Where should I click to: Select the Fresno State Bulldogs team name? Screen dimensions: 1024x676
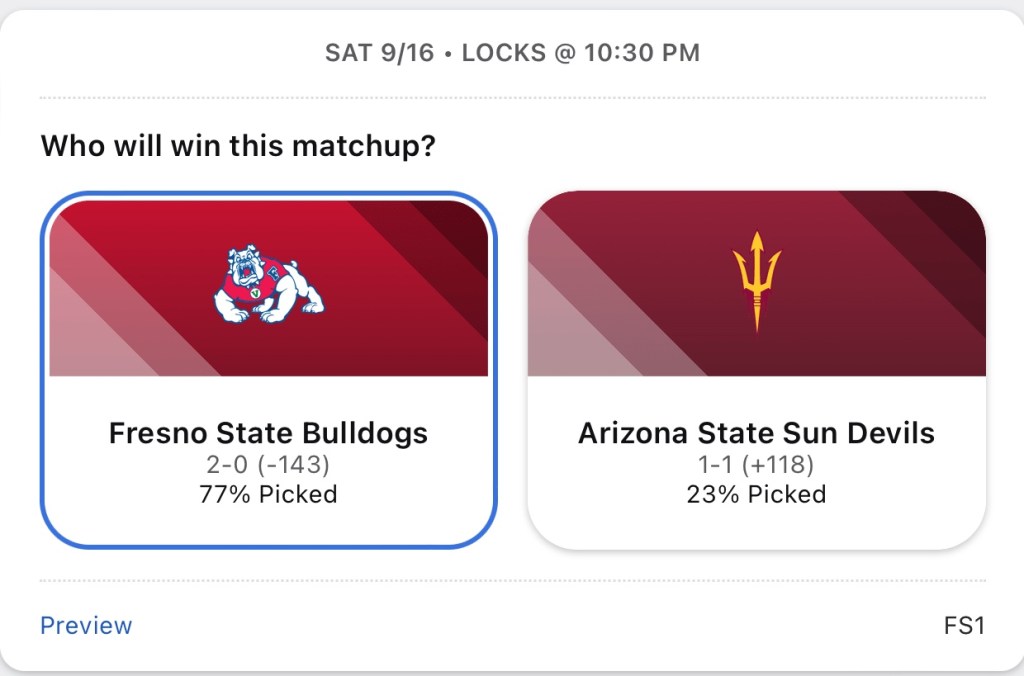(268, 433)
